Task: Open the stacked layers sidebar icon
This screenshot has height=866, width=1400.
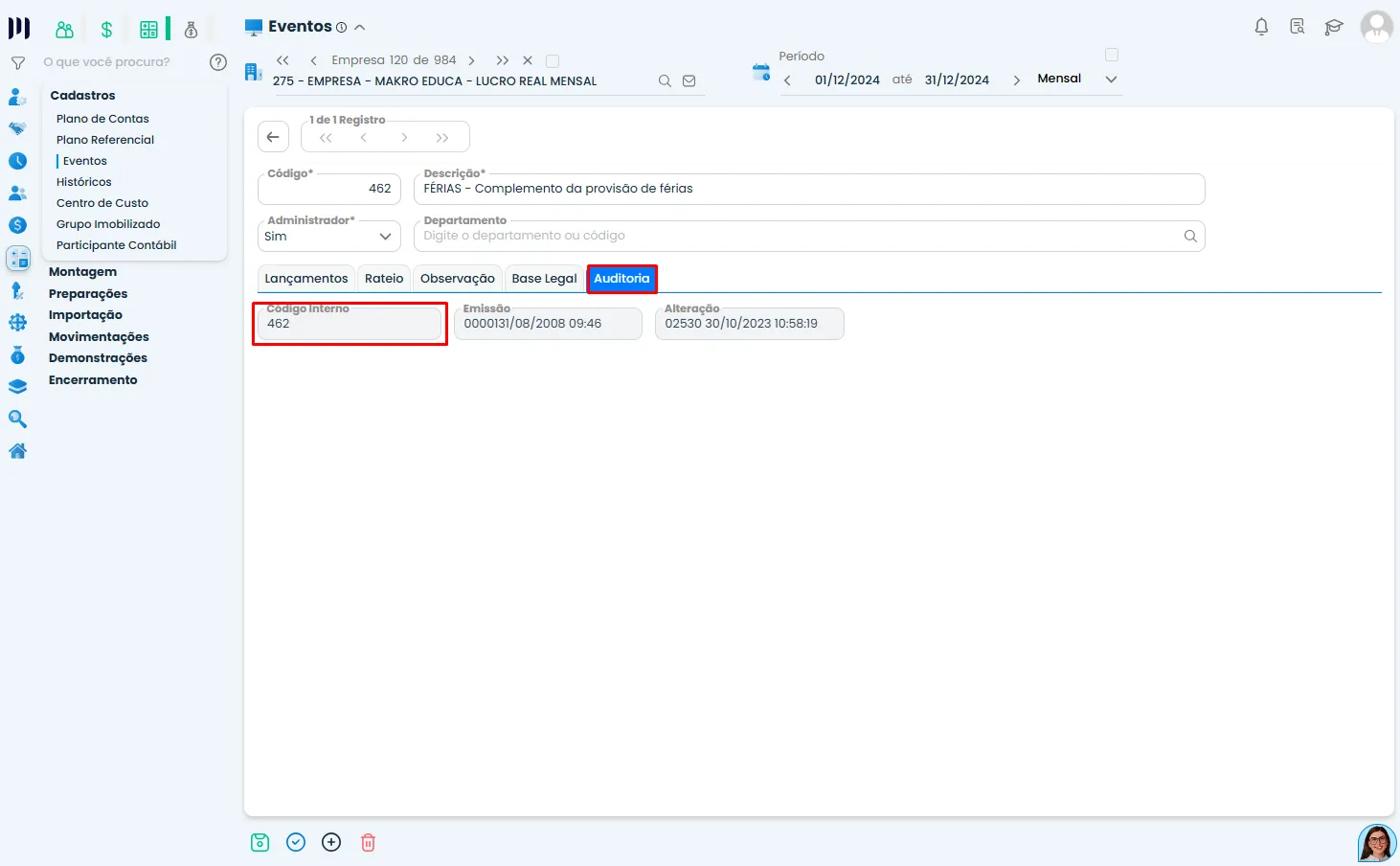Action: [17, 387]
